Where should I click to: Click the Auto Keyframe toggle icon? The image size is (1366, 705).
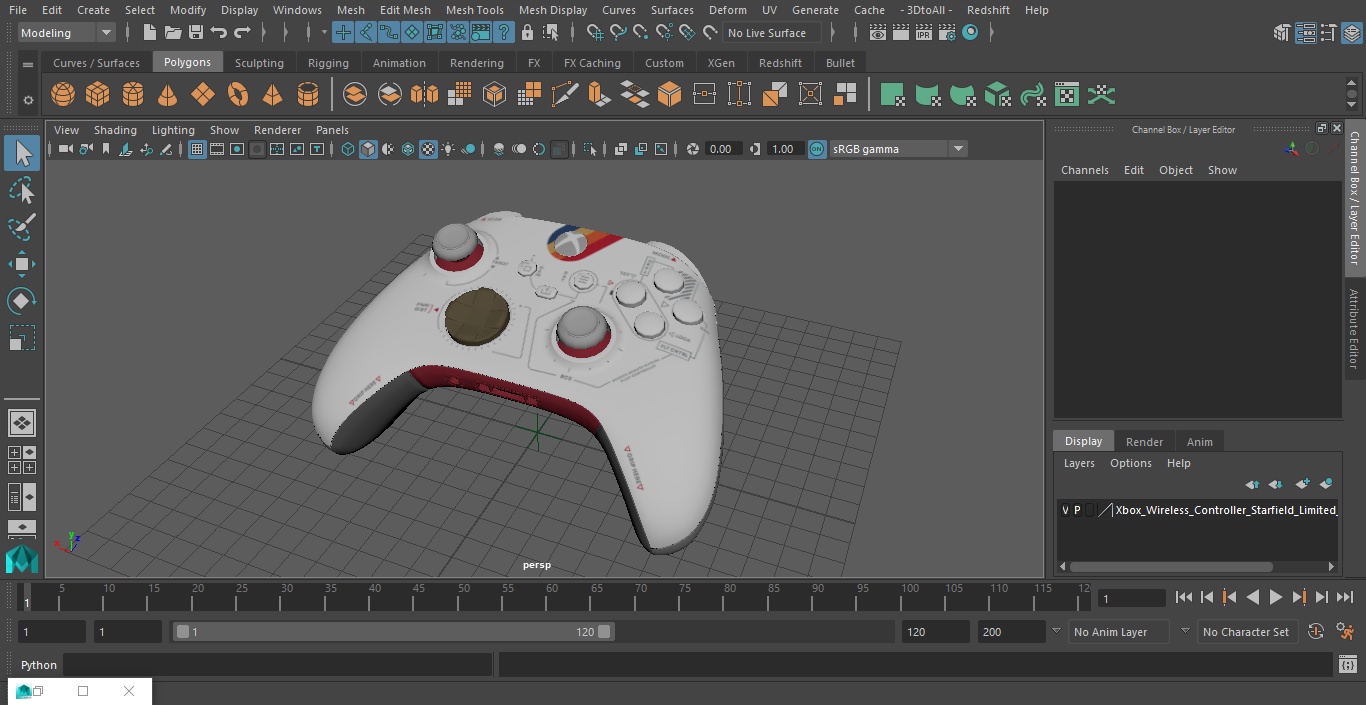click(x=1316, y=632)
